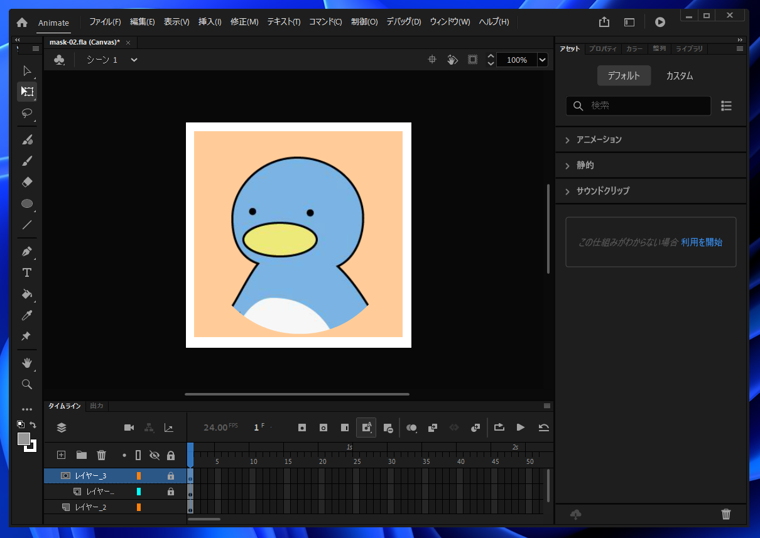The height and width of the screenshot is (538, 760).
Task: Toggle Auto Keyframe button
Action: pos(366,427)
